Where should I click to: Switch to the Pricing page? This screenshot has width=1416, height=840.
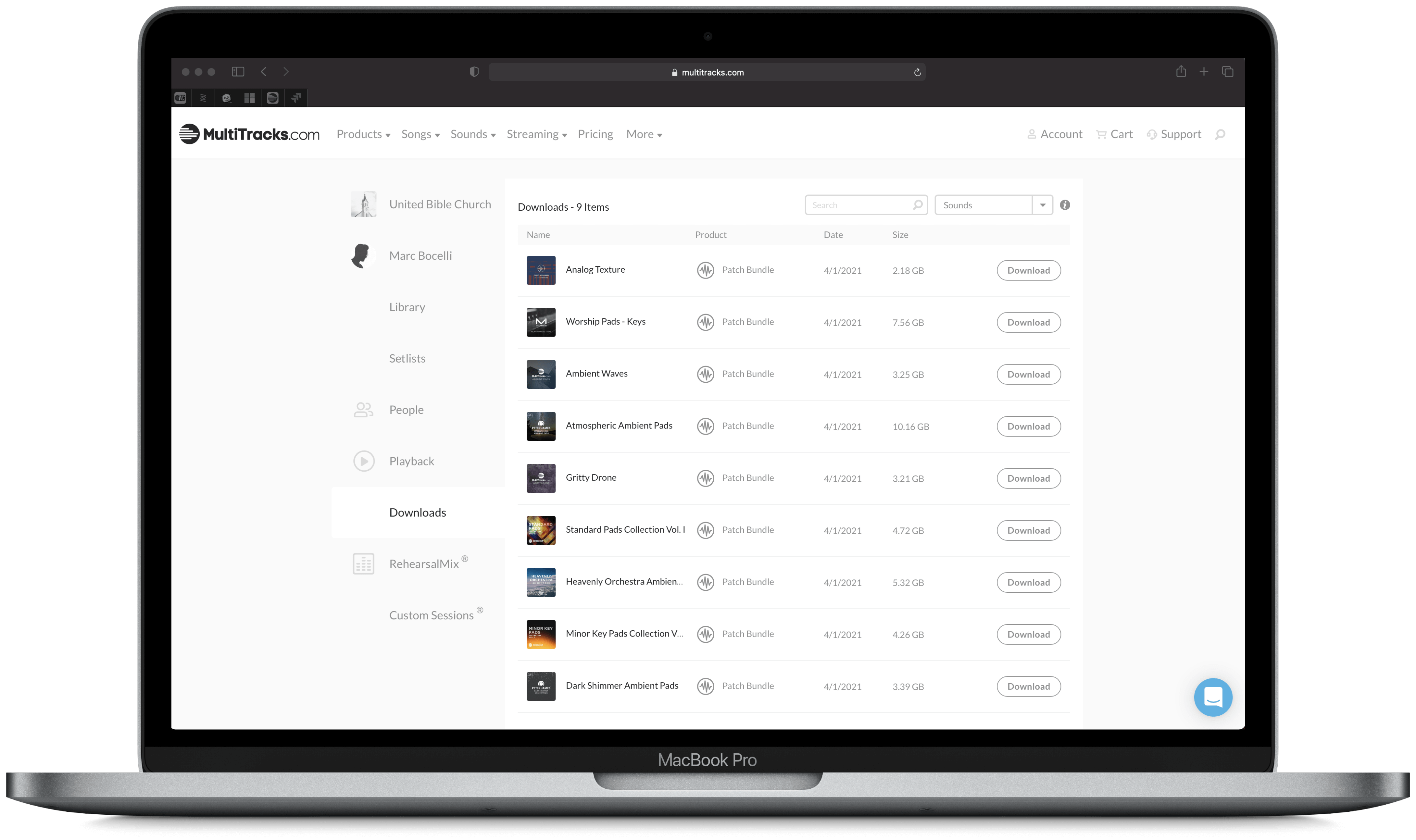tap(595, 134)
